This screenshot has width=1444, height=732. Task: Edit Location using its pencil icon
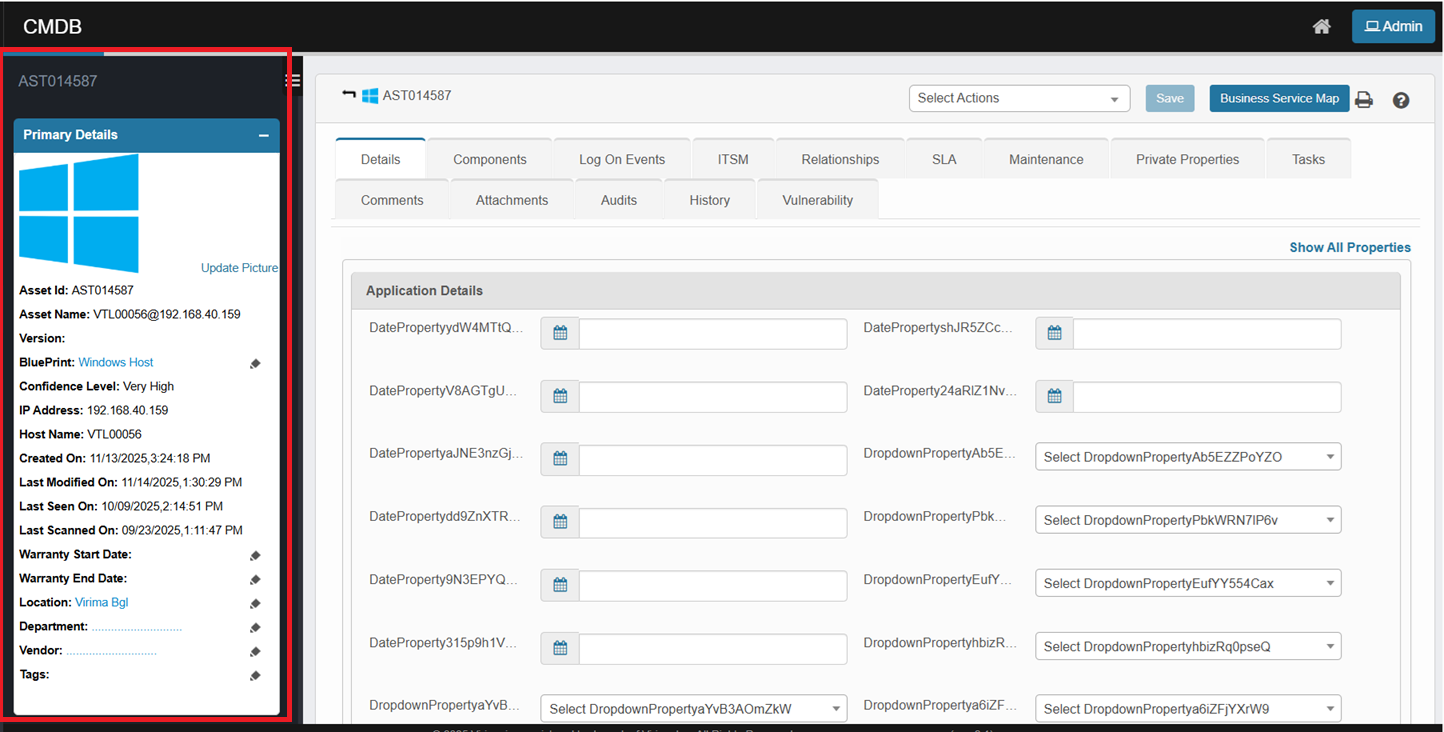(255, 603)
